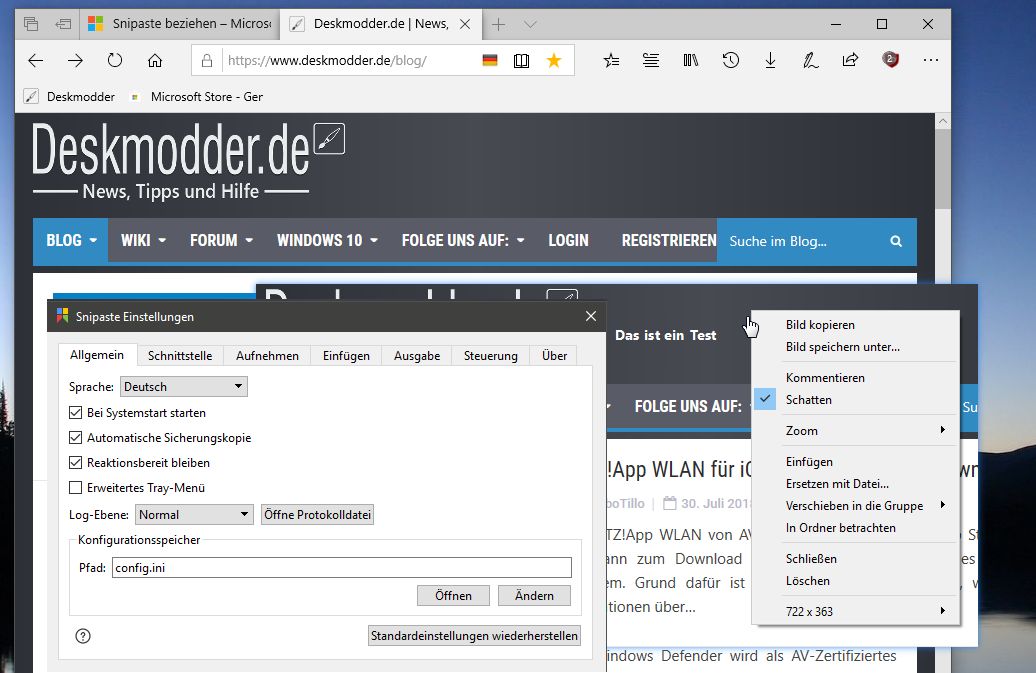Open the Einfügen settings tab
The width and height of the screenshot is (1036, 673).
[346, 356]
